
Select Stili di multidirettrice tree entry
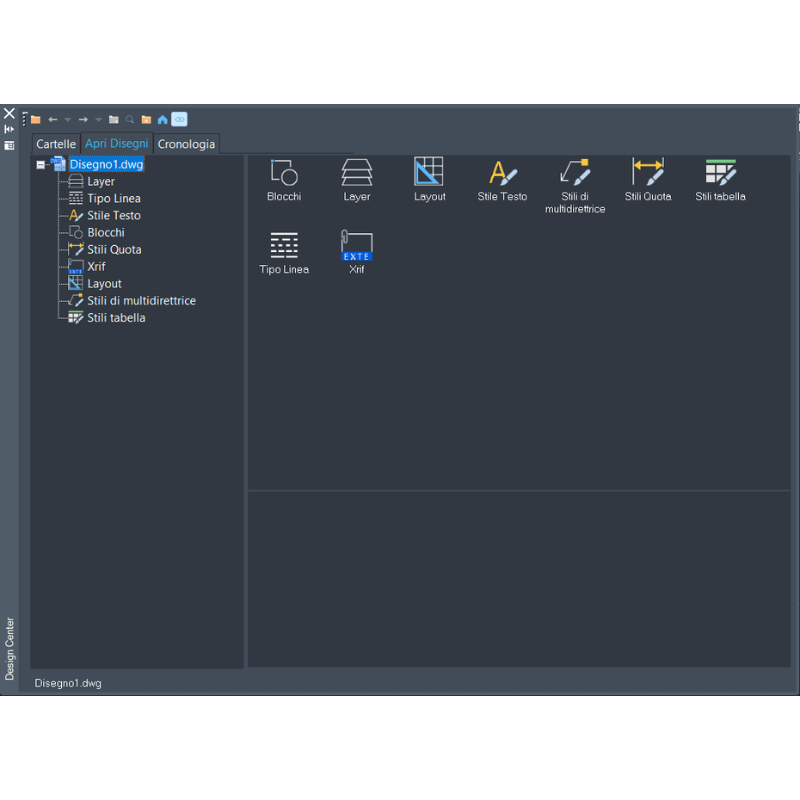pos(141,301)
